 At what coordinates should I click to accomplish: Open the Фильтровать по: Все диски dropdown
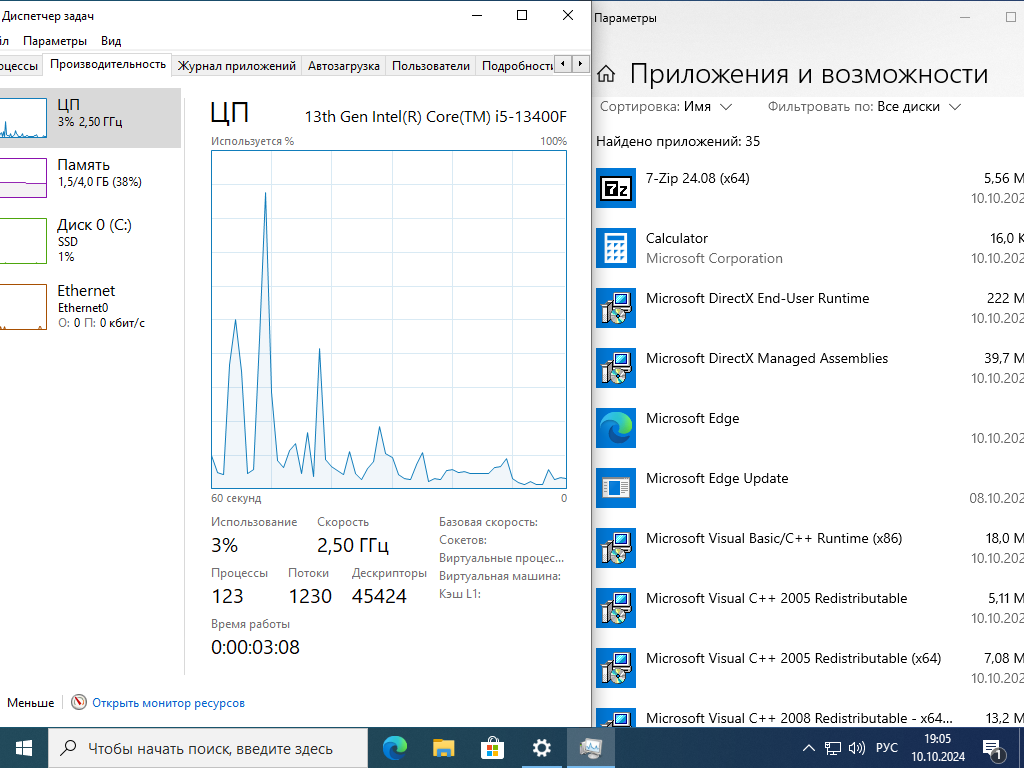coord(865,106)
